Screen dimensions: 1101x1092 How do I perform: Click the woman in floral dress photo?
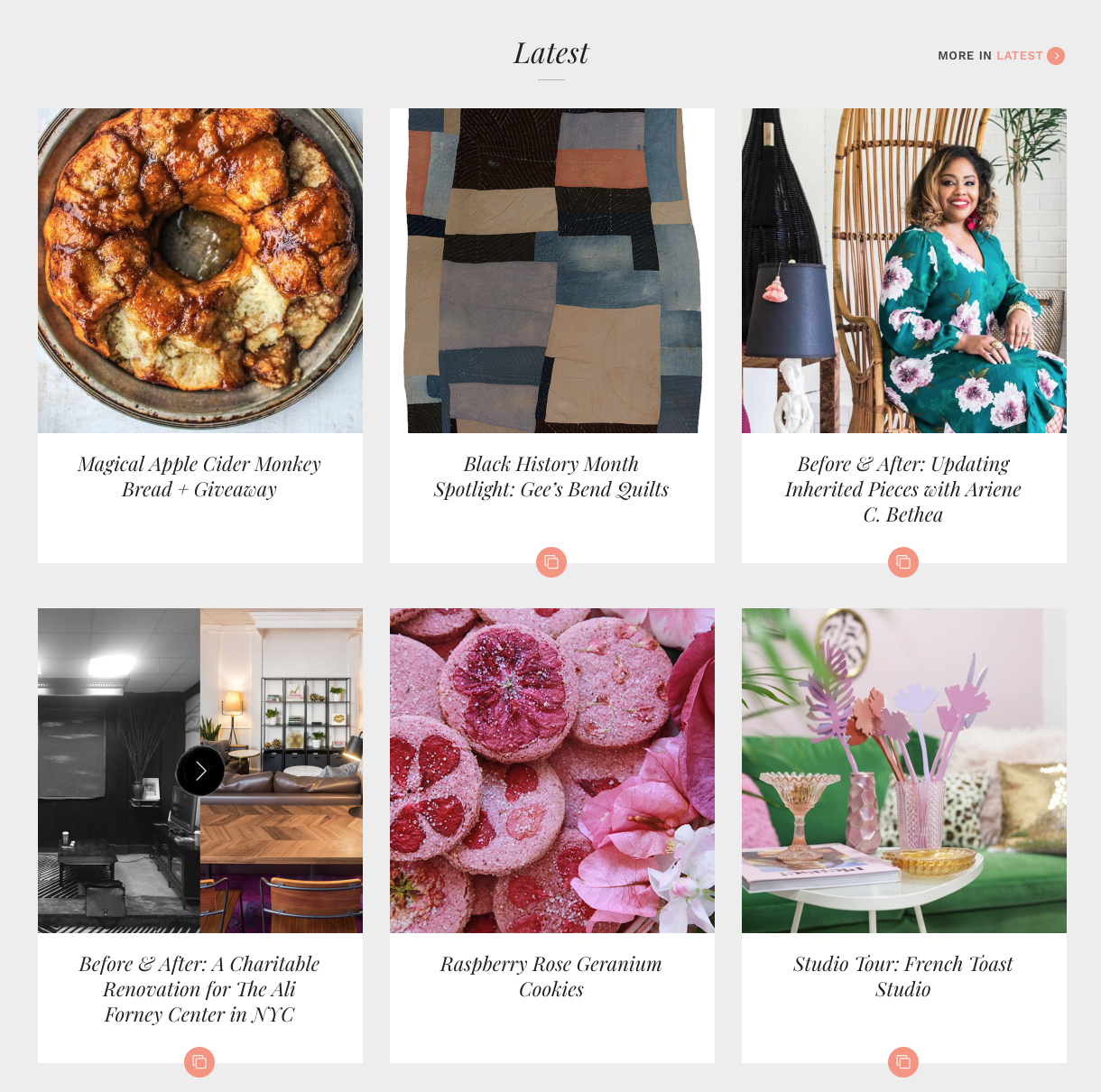(904, 271)
